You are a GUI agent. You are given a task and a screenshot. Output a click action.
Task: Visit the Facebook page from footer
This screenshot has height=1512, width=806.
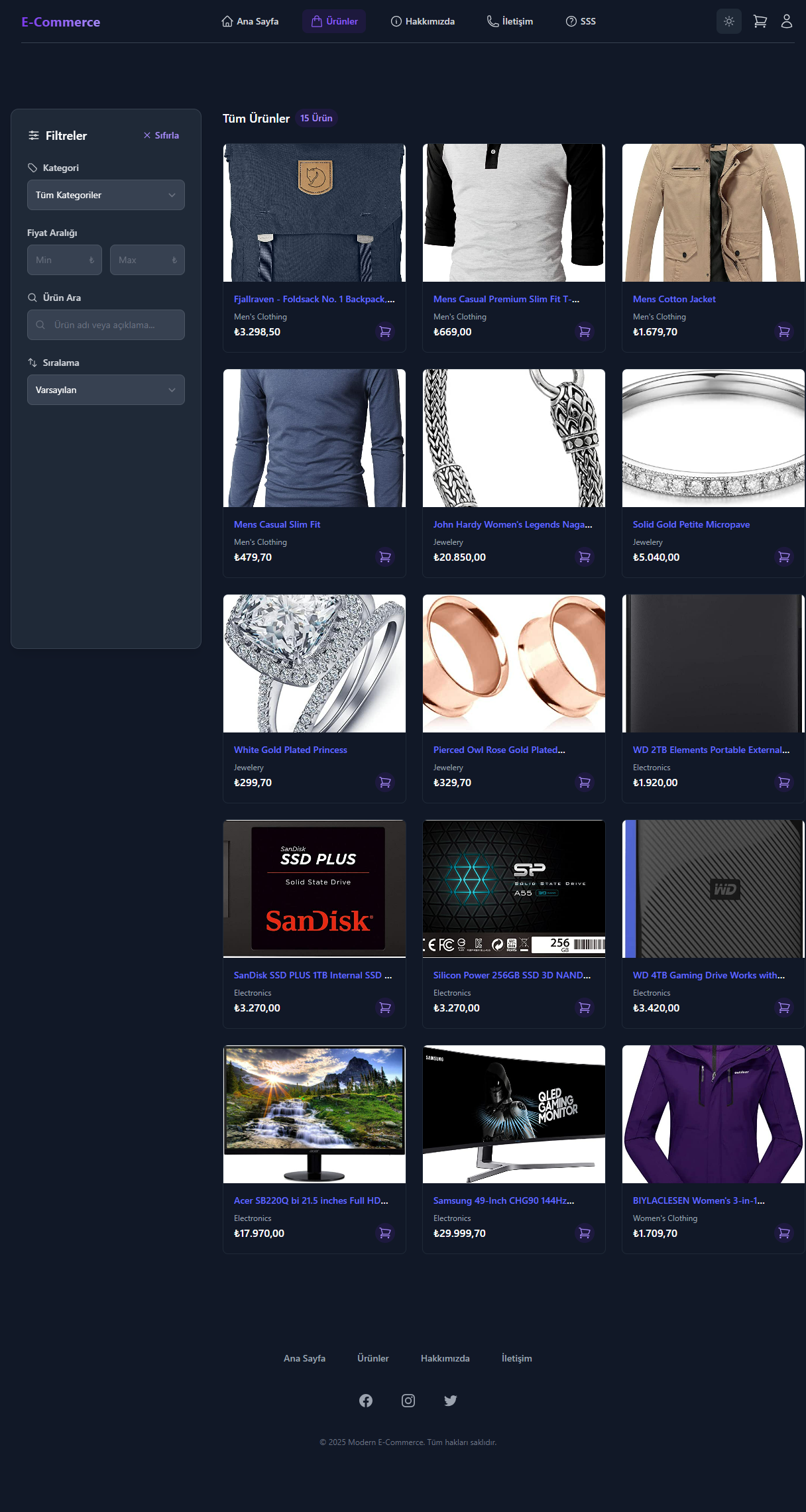point(366,1400)
